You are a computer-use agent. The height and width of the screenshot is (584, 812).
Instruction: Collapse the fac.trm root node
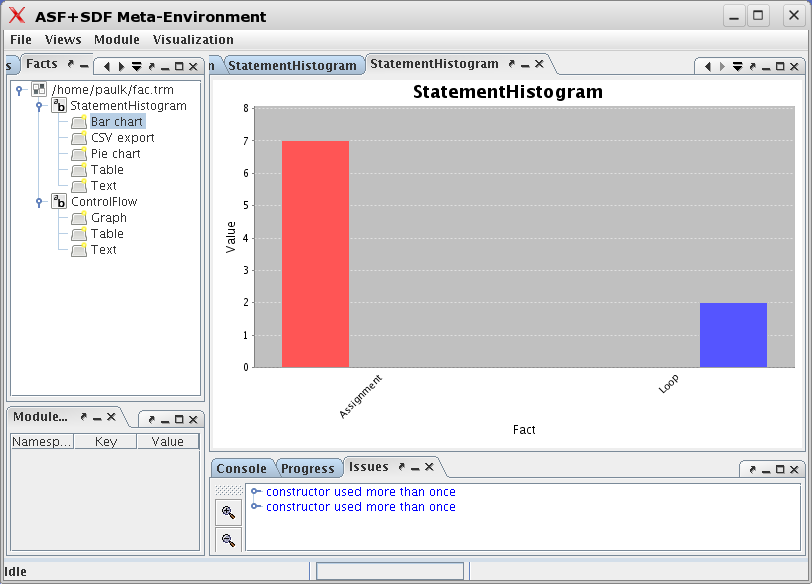click(x=20, y=89)
